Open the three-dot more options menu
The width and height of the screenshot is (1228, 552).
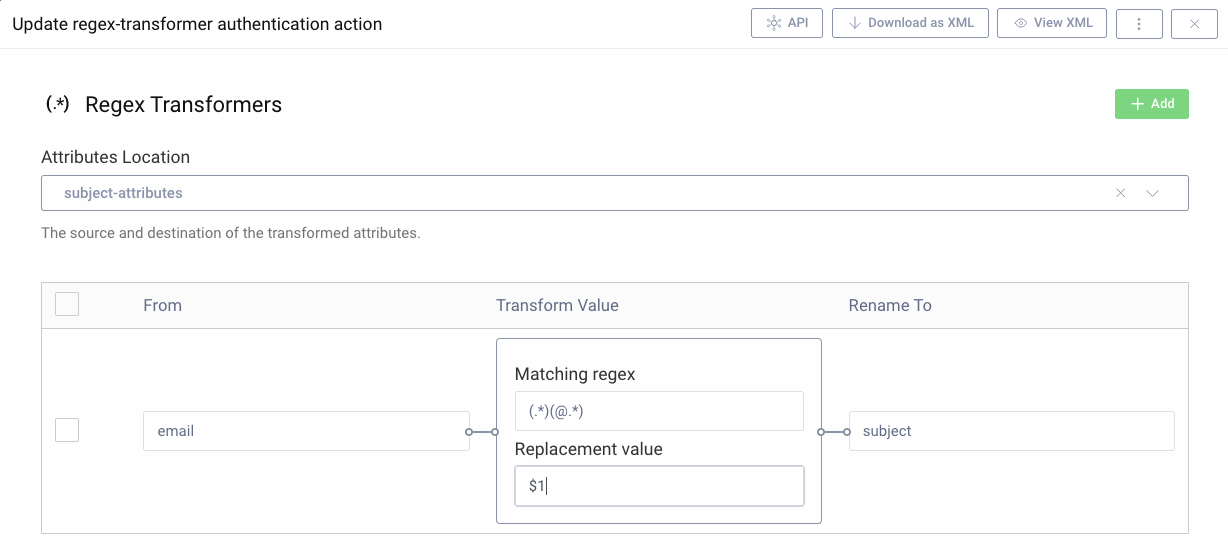pyautogui.click(x=1138, y=23)
